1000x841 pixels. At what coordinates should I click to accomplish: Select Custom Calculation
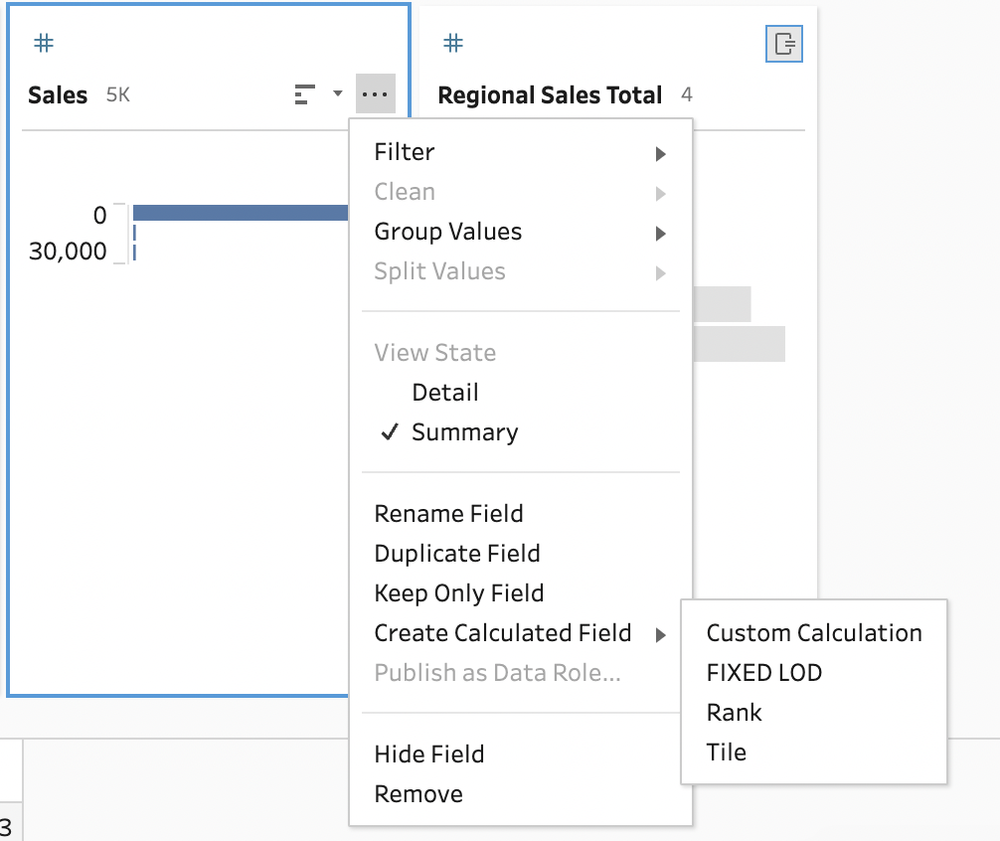pos(814,634)
